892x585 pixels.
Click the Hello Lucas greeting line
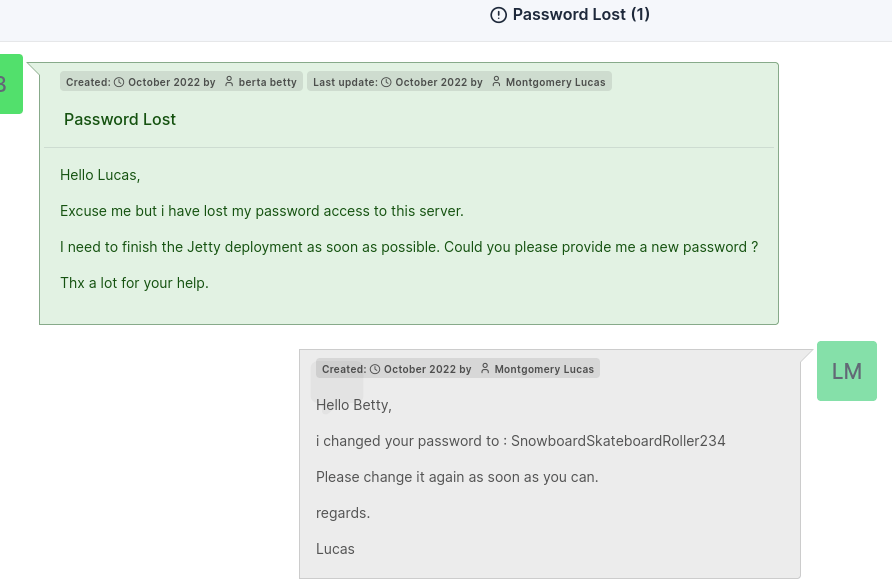coord(100,175)
